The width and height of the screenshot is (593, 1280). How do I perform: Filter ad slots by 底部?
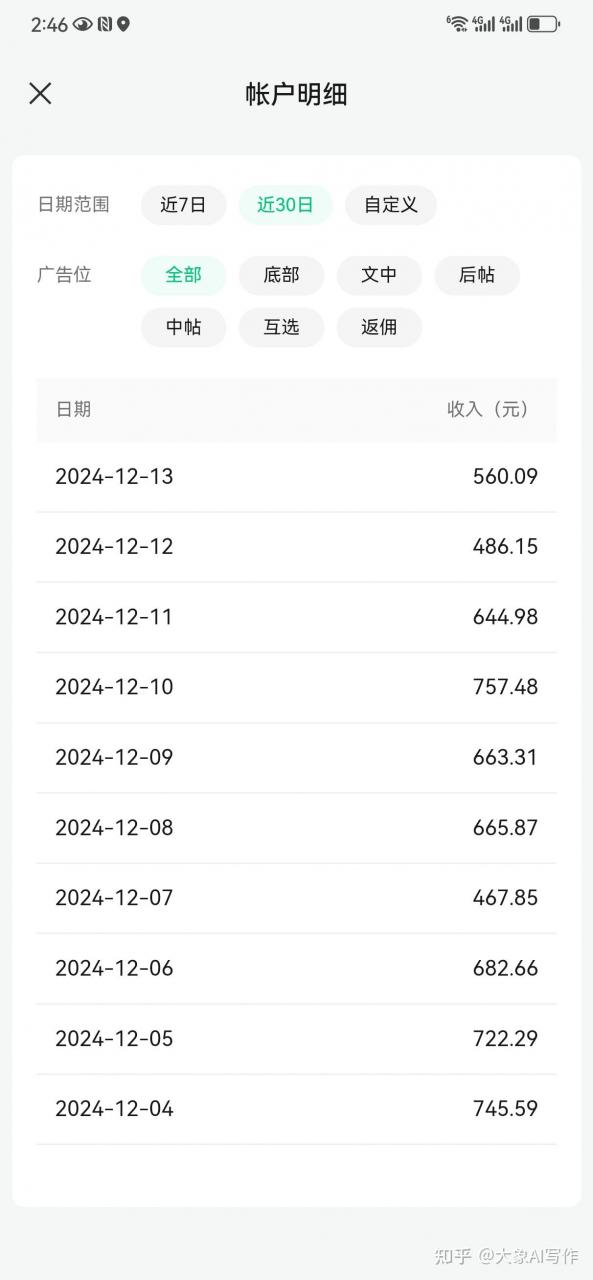pyautogui.click(x=281, y=275)
